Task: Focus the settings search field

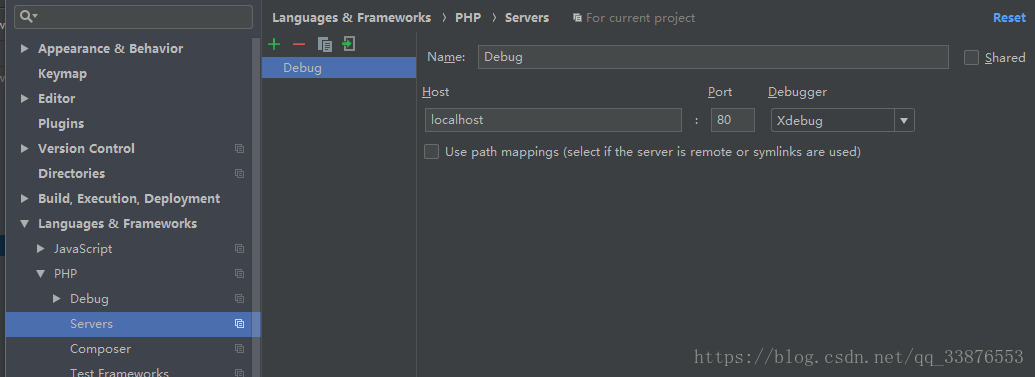Action: 133,17
